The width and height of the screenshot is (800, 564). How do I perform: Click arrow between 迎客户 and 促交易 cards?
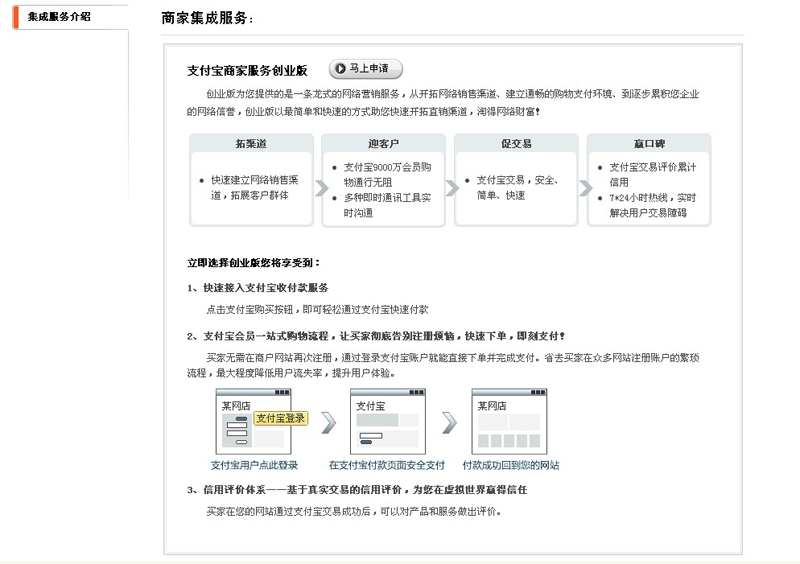[452, 188]
